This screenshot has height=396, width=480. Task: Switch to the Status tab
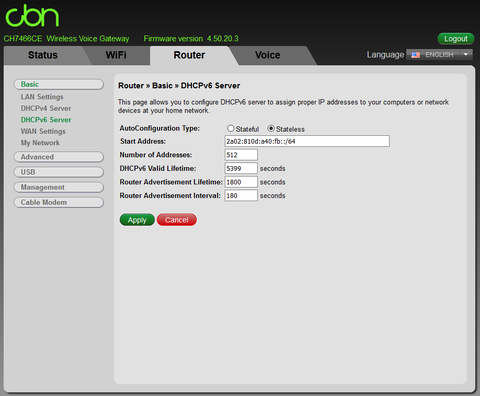43,55
